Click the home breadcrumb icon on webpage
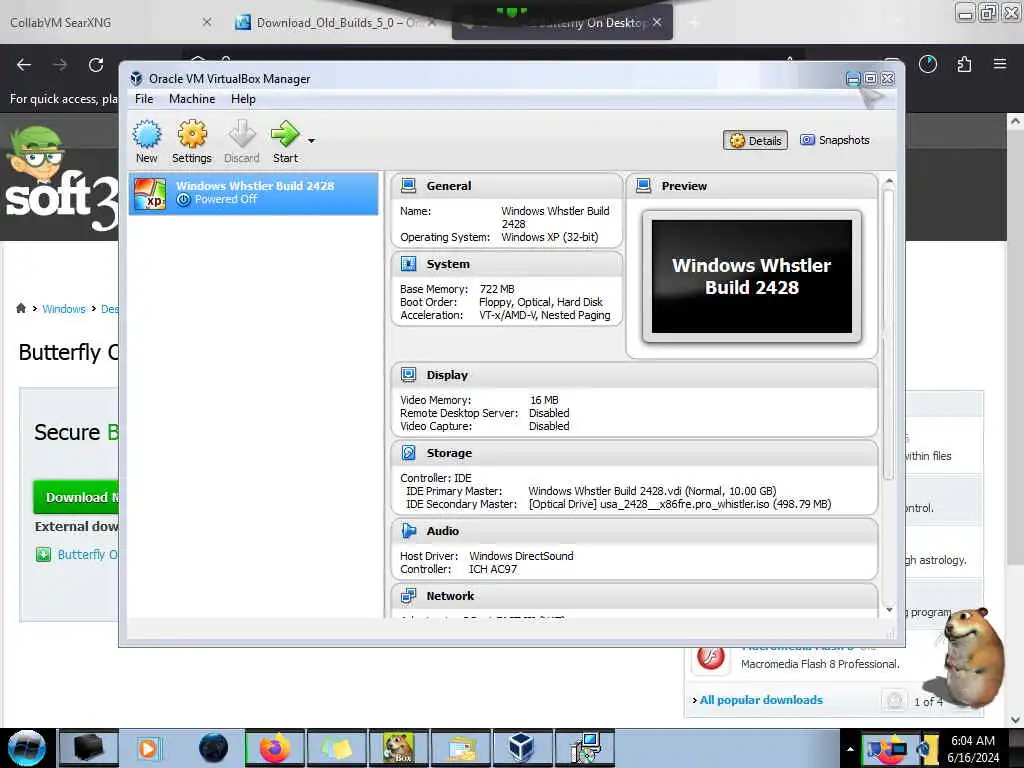Screen dimensions: 1024x768 [x=21, y=308]
